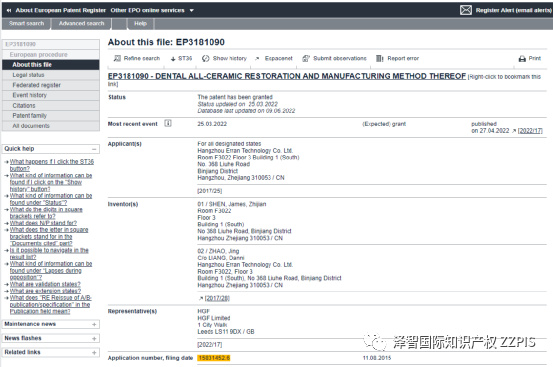Open the [2017/28] bulletin link under inventors
Image resolution: width=553 pixels, height=367 pixels.
(x=217, y=298)
